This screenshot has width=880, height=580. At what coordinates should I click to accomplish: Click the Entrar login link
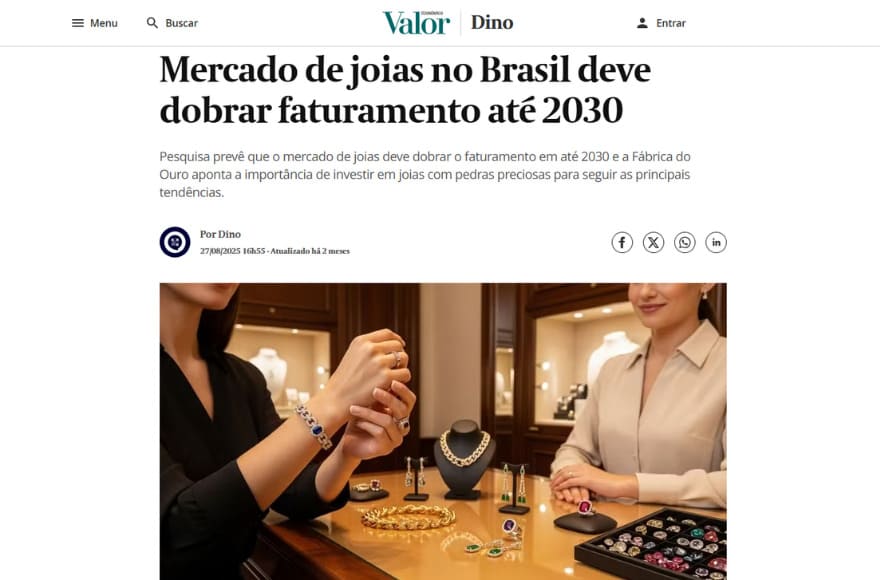(x=671, y=23)
